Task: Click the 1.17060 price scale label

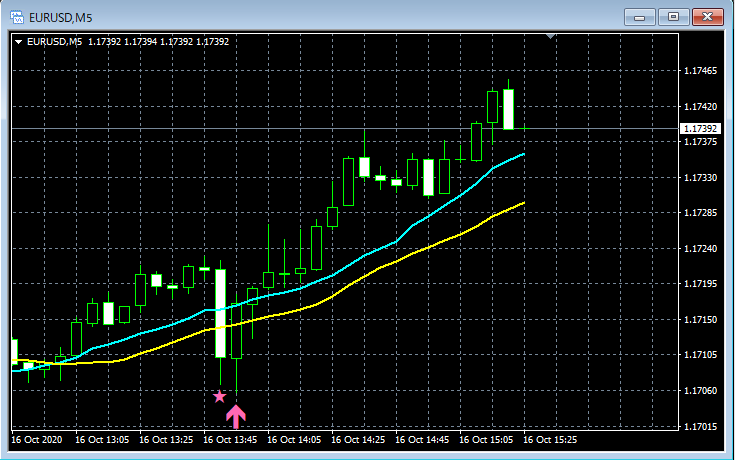Action: [x=700, y=390]
